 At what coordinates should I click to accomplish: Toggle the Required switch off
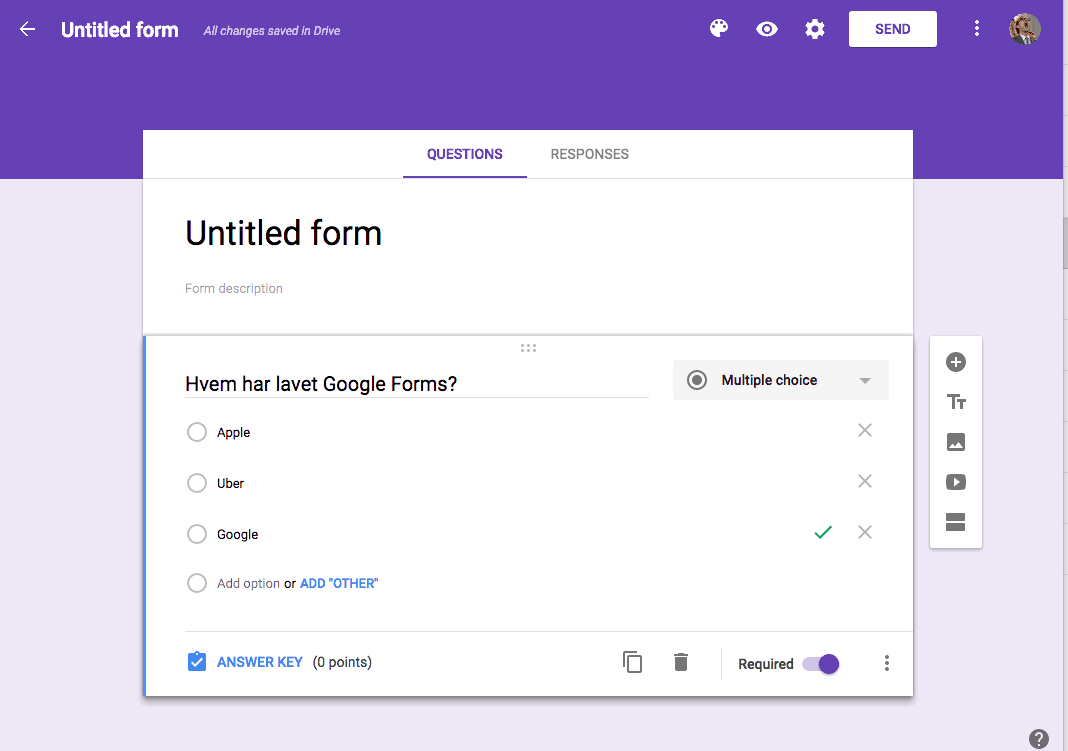[821, 664]
